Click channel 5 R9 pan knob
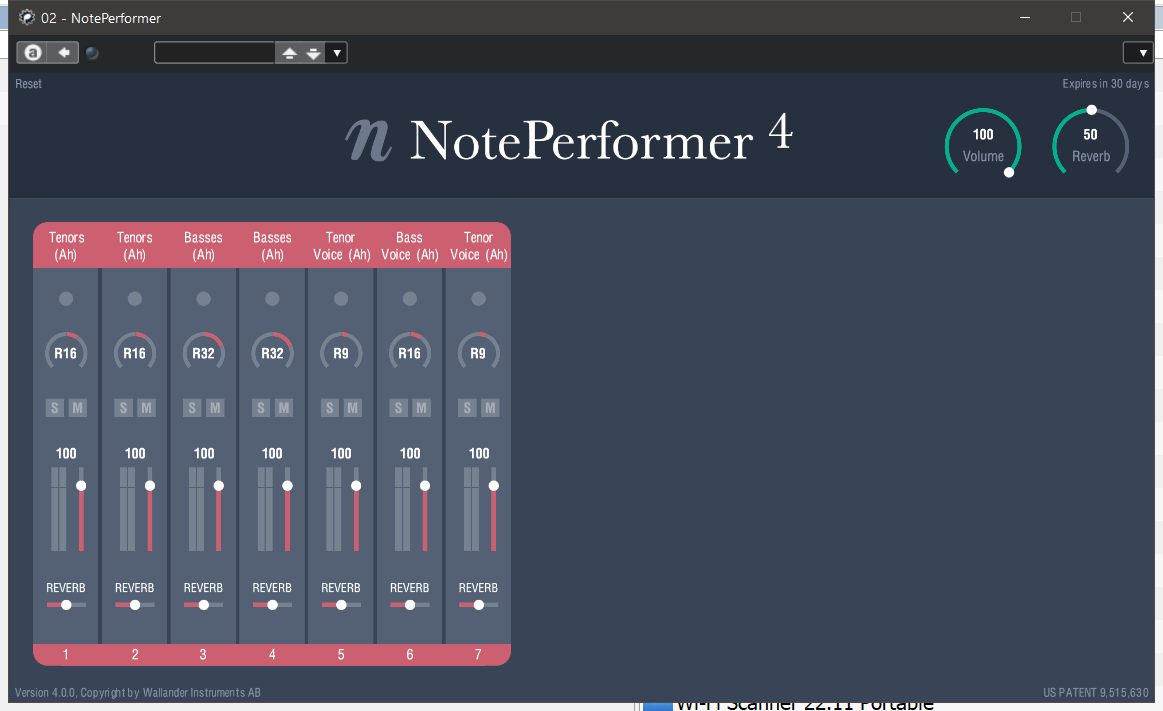Screen dimensions: 1163x711 340,353
